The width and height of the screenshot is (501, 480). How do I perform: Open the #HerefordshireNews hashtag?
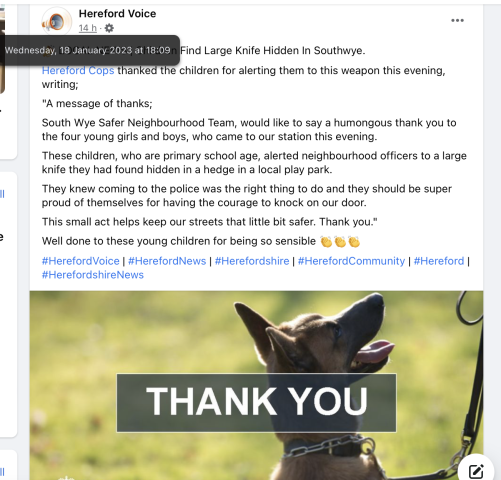click(x=93, y=275)
